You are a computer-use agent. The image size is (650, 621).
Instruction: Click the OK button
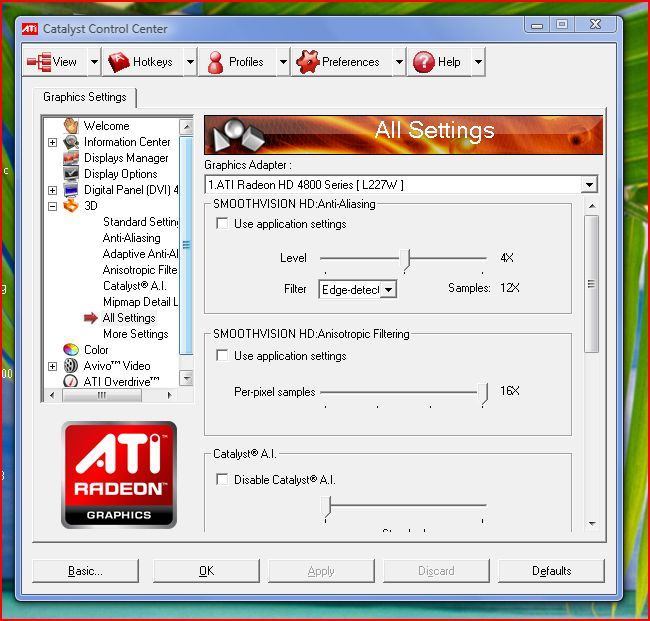coord(206,571)
